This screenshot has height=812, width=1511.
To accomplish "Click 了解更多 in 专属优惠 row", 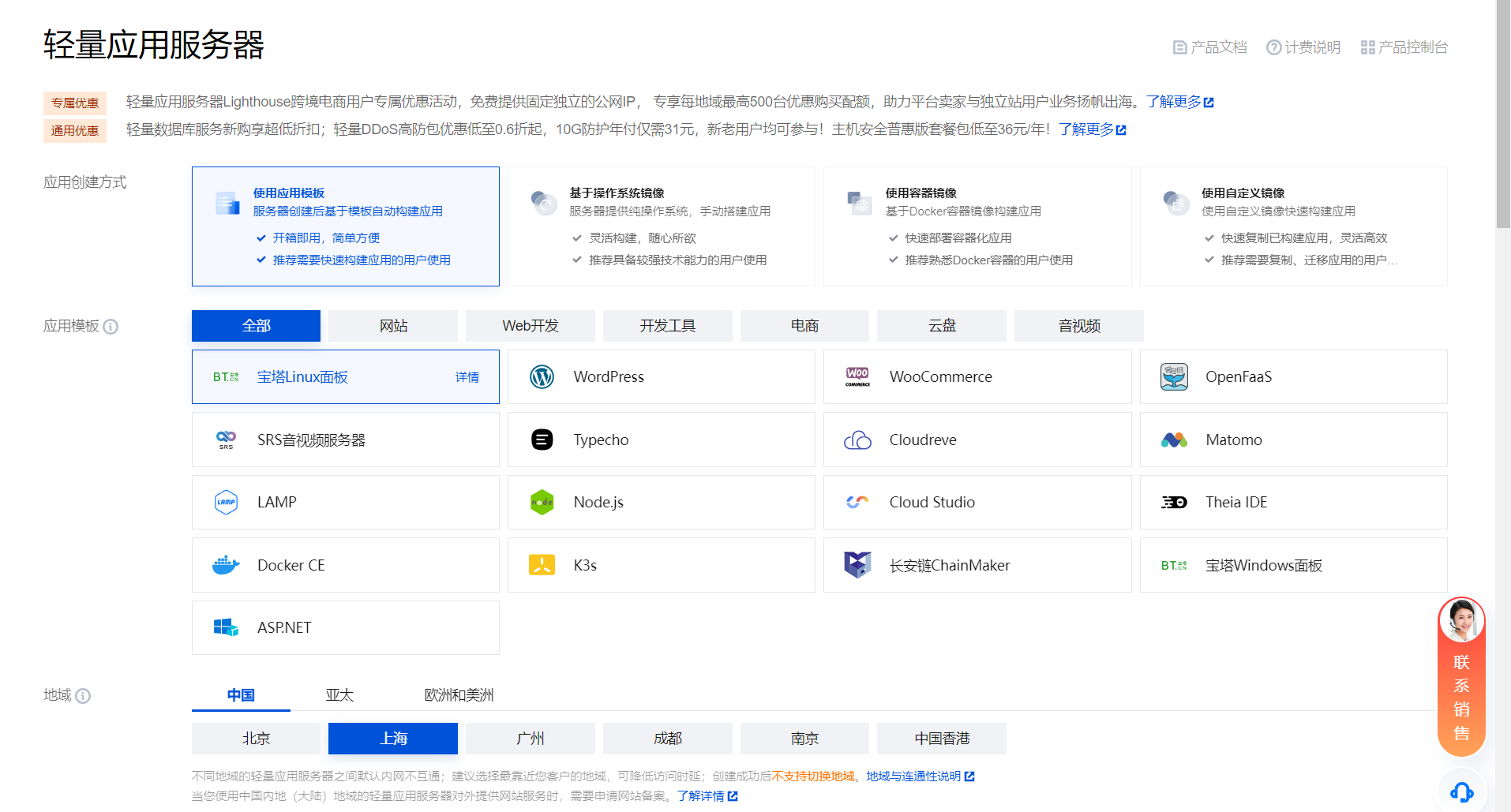I will pyautogui.click(x=1180, y=102).
